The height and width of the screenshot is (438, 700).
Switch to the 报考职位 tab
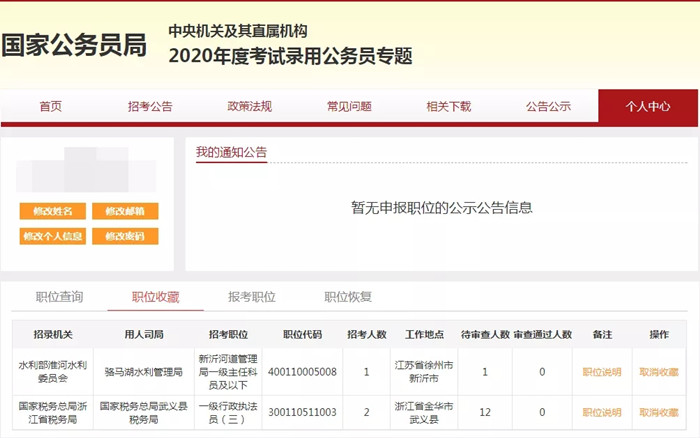click(252, 297)
